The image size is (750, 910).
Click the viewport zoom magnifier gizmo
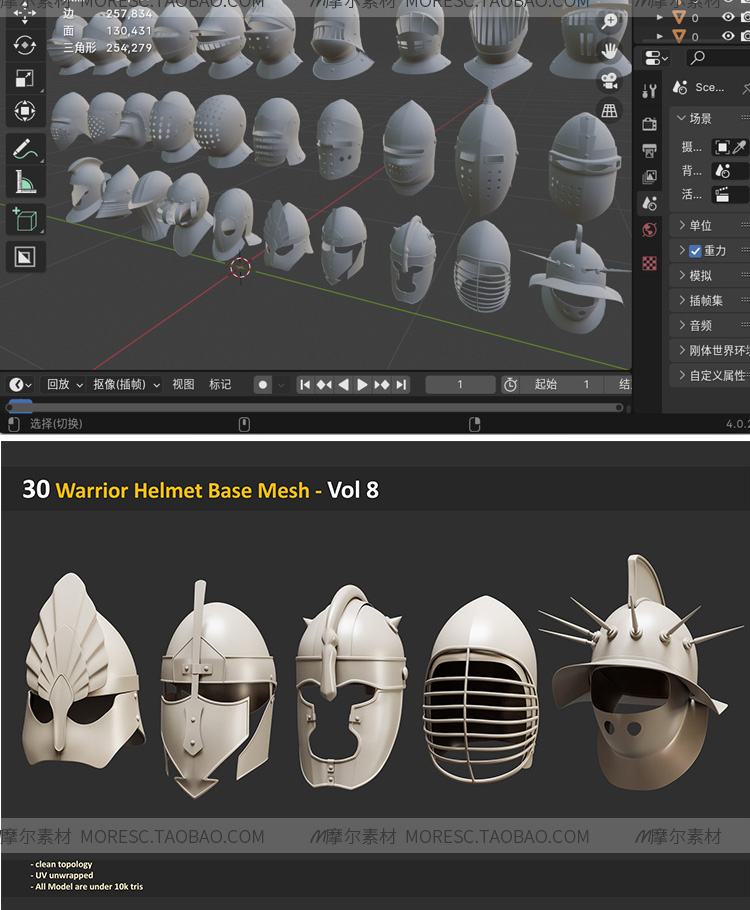click(x=609, y=21)
